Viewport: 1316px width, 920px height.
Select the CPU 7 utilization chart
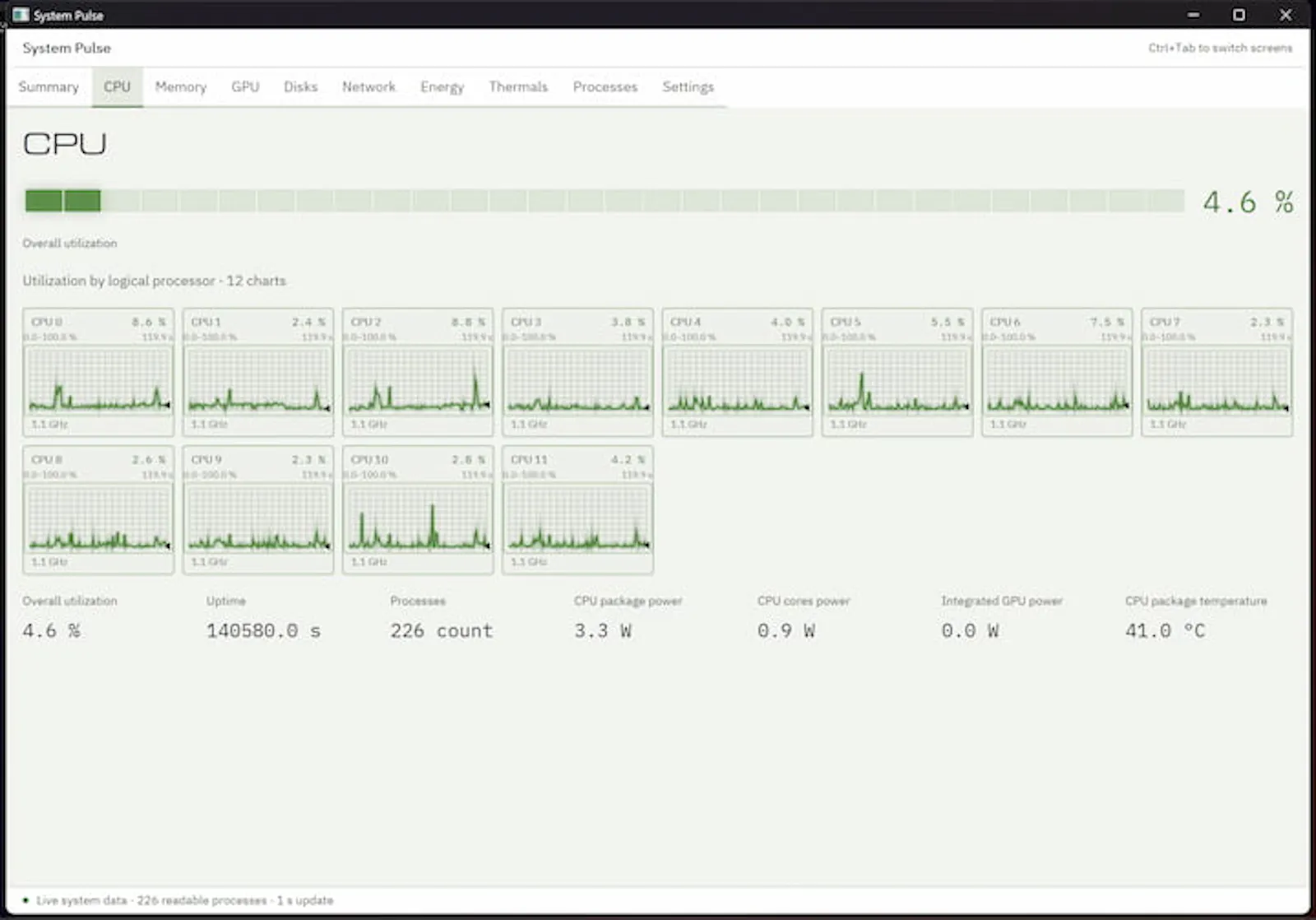pyautogui.click(x=1216, y=372)
